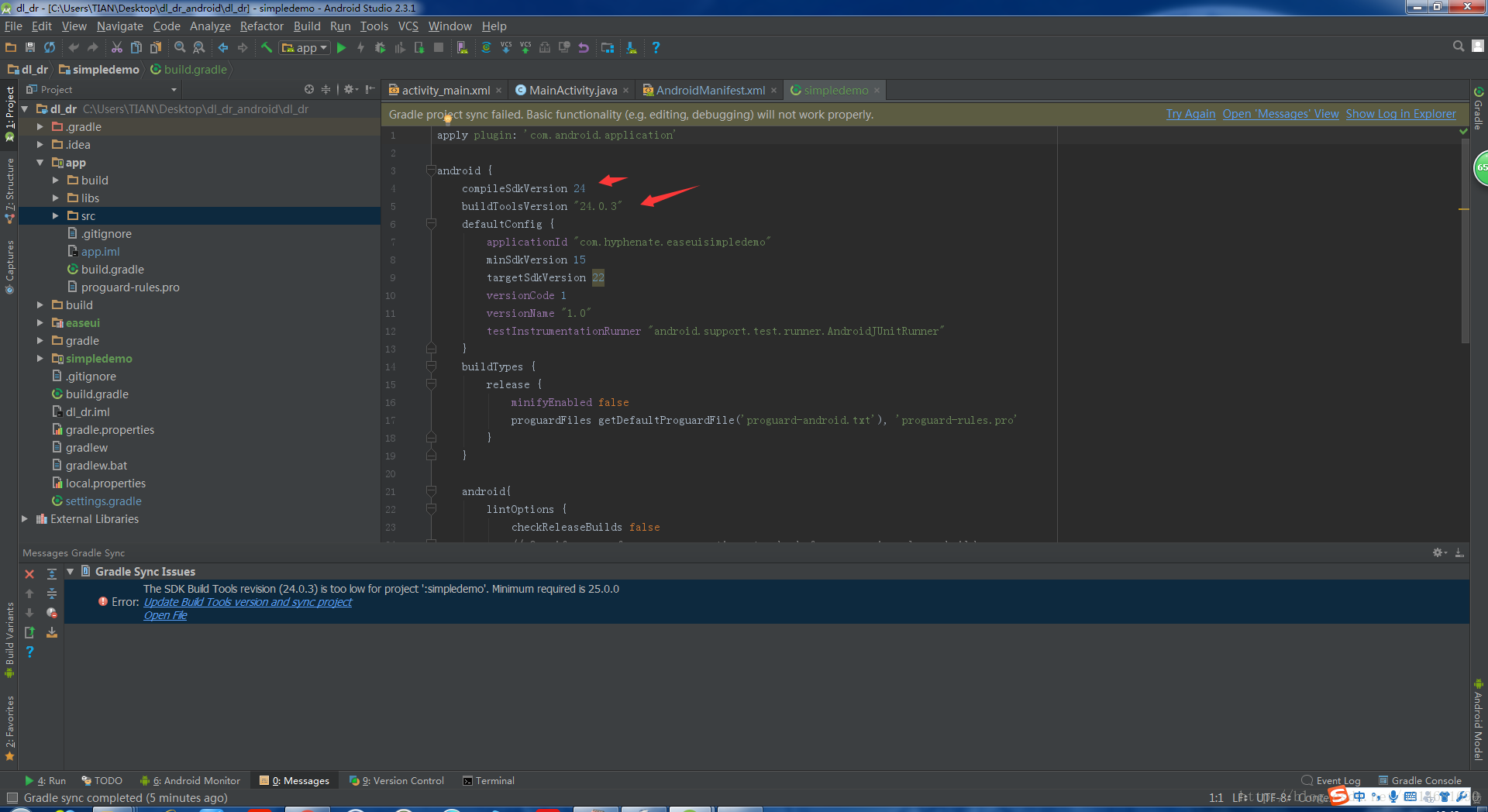Click the Revert purple arrow icon
Image resolution: width=1488 pixels, height=812 pixels.
584,47
